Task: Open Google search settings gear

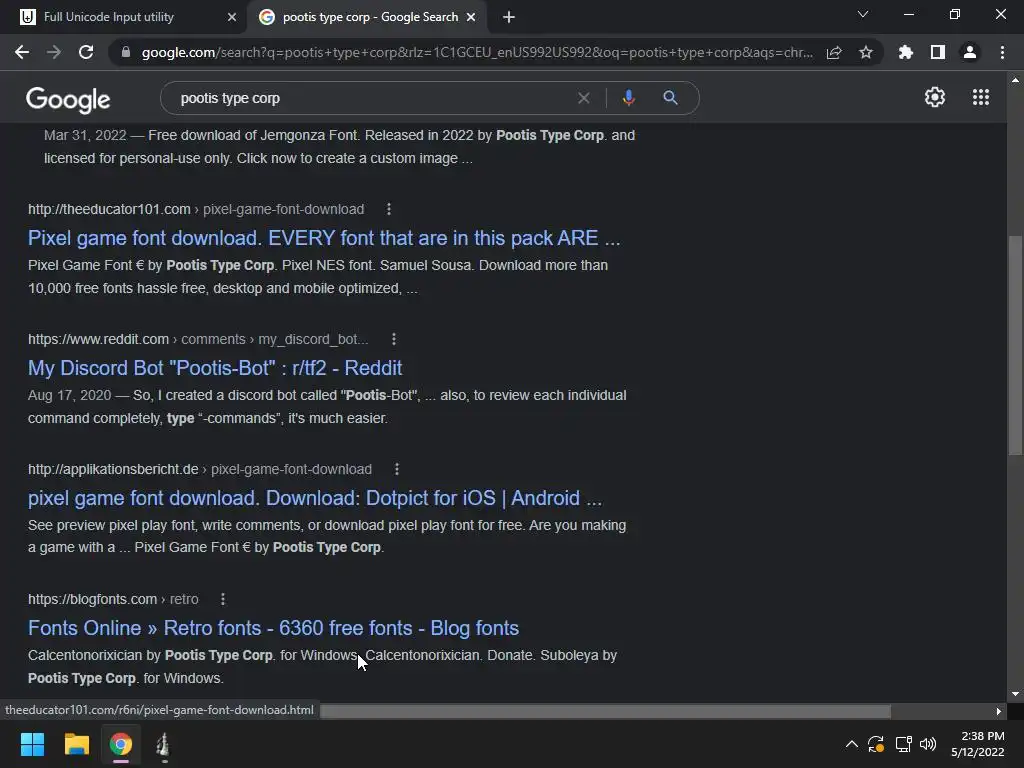Action: pos(935,97)
